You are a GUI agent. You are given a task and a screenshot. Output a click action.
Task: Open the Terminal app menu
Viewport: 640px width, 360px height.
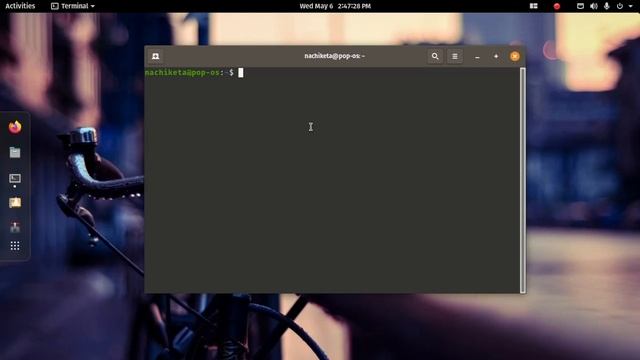73,6
